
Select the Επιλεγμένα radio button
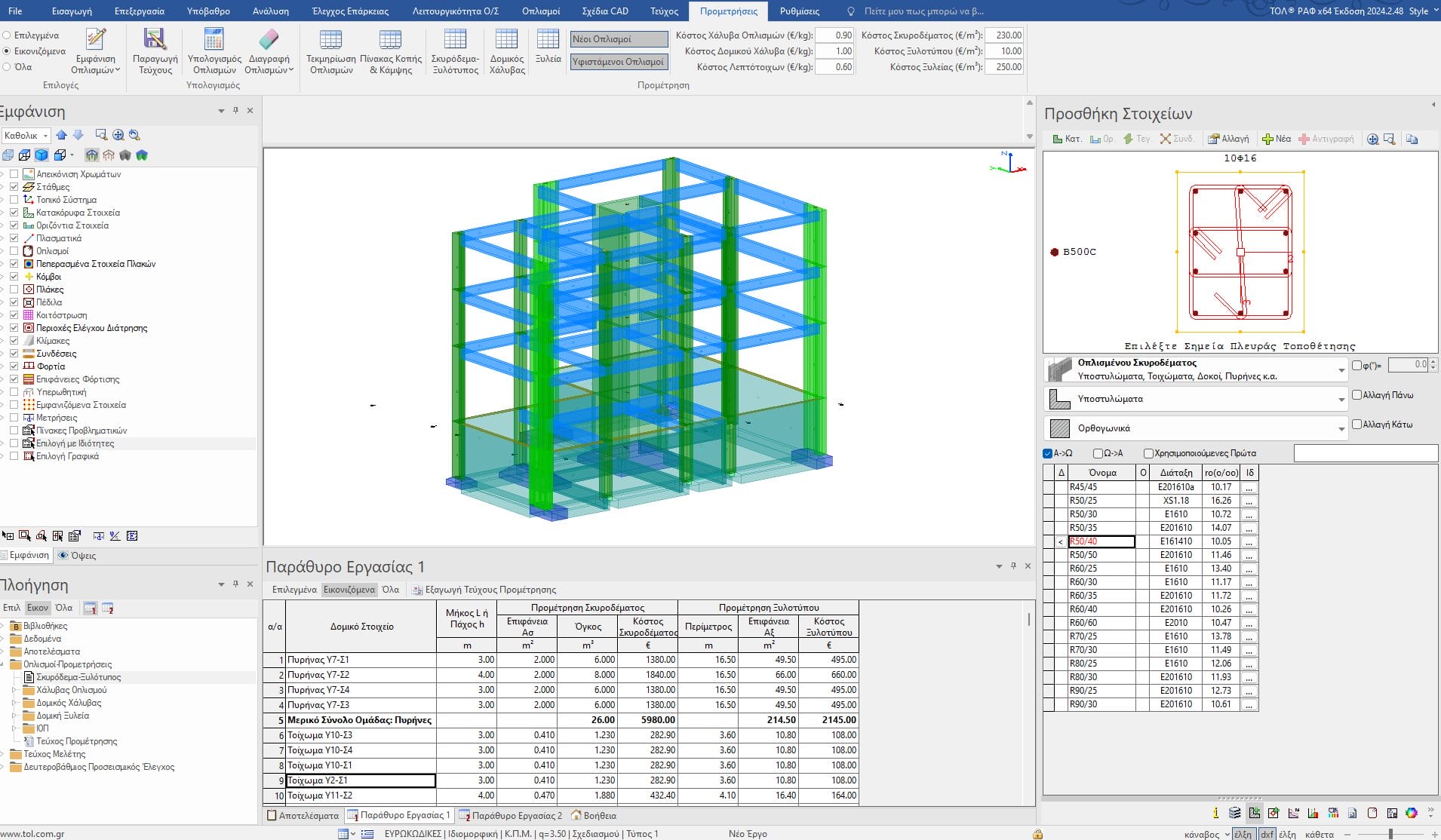point(7,35)
